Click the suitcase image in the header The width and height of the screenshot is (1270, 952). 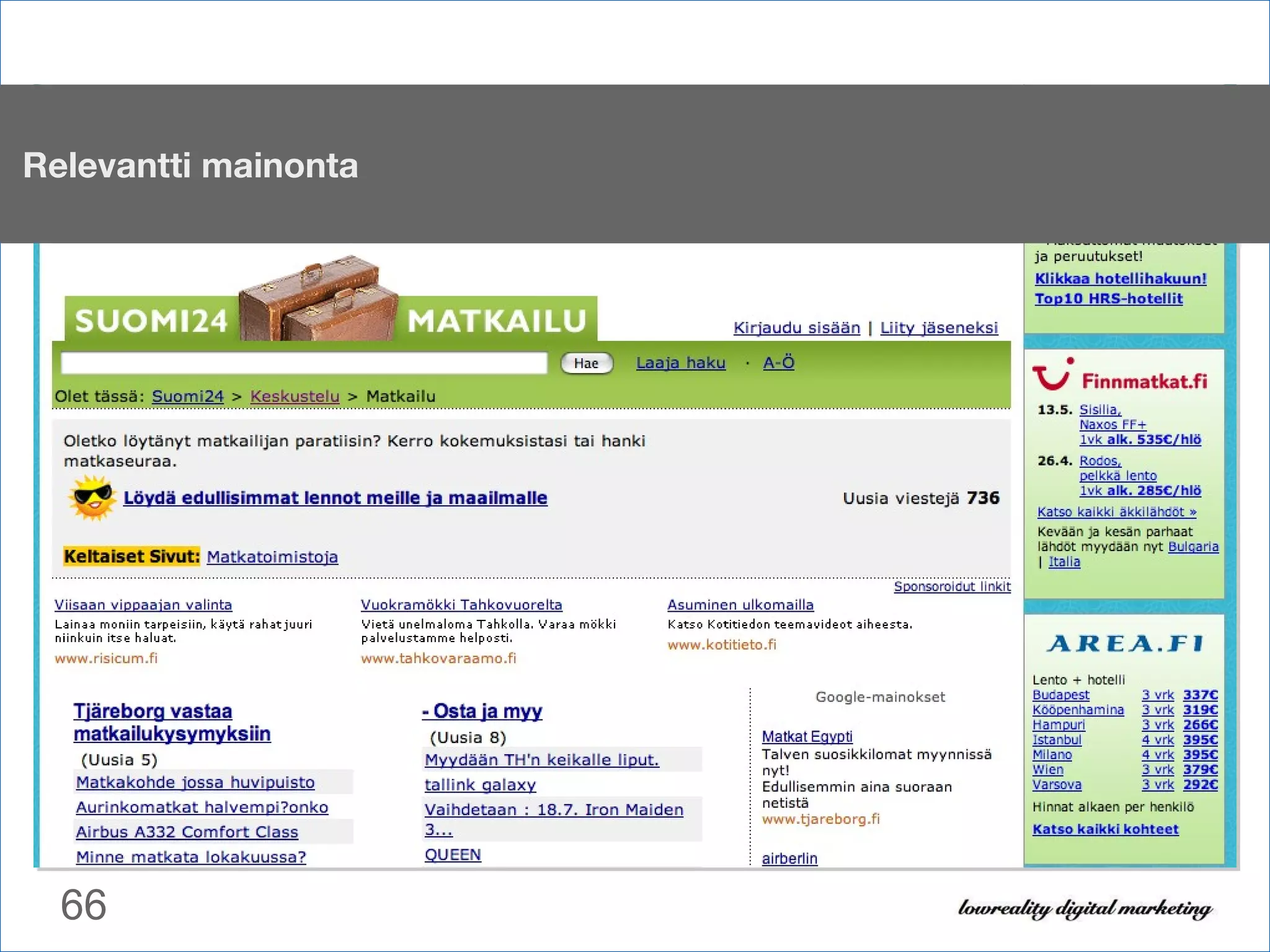(319, 297)
